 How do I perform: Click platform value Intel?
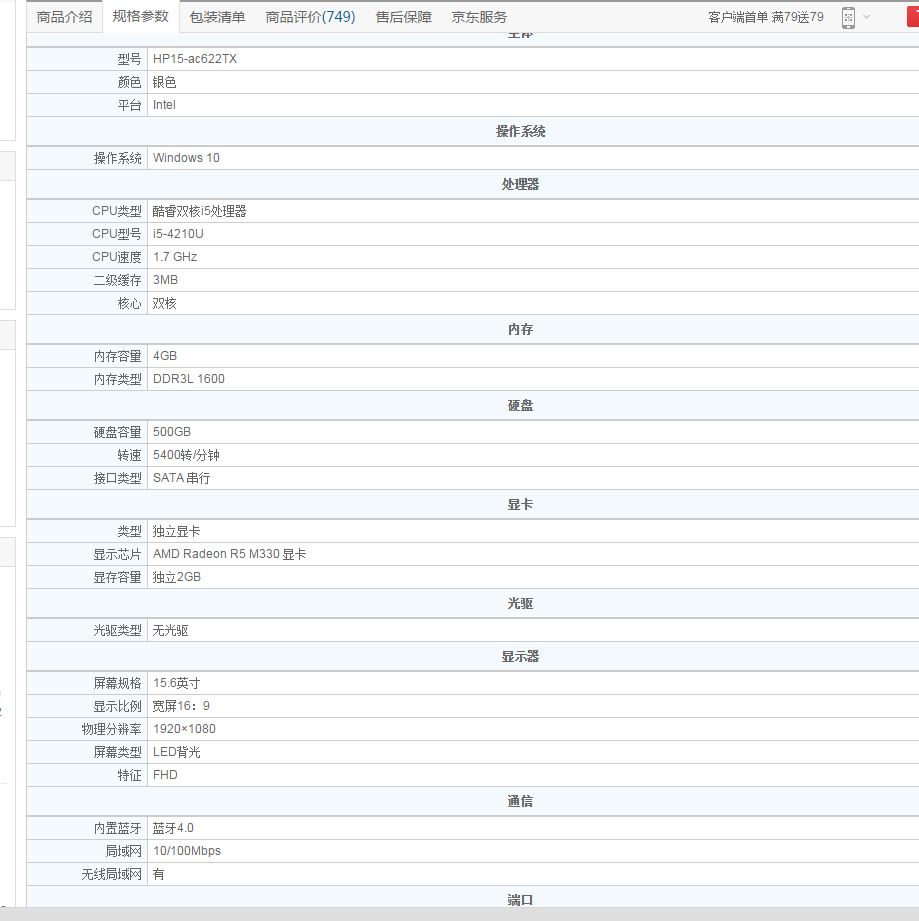tap(164, 105)
